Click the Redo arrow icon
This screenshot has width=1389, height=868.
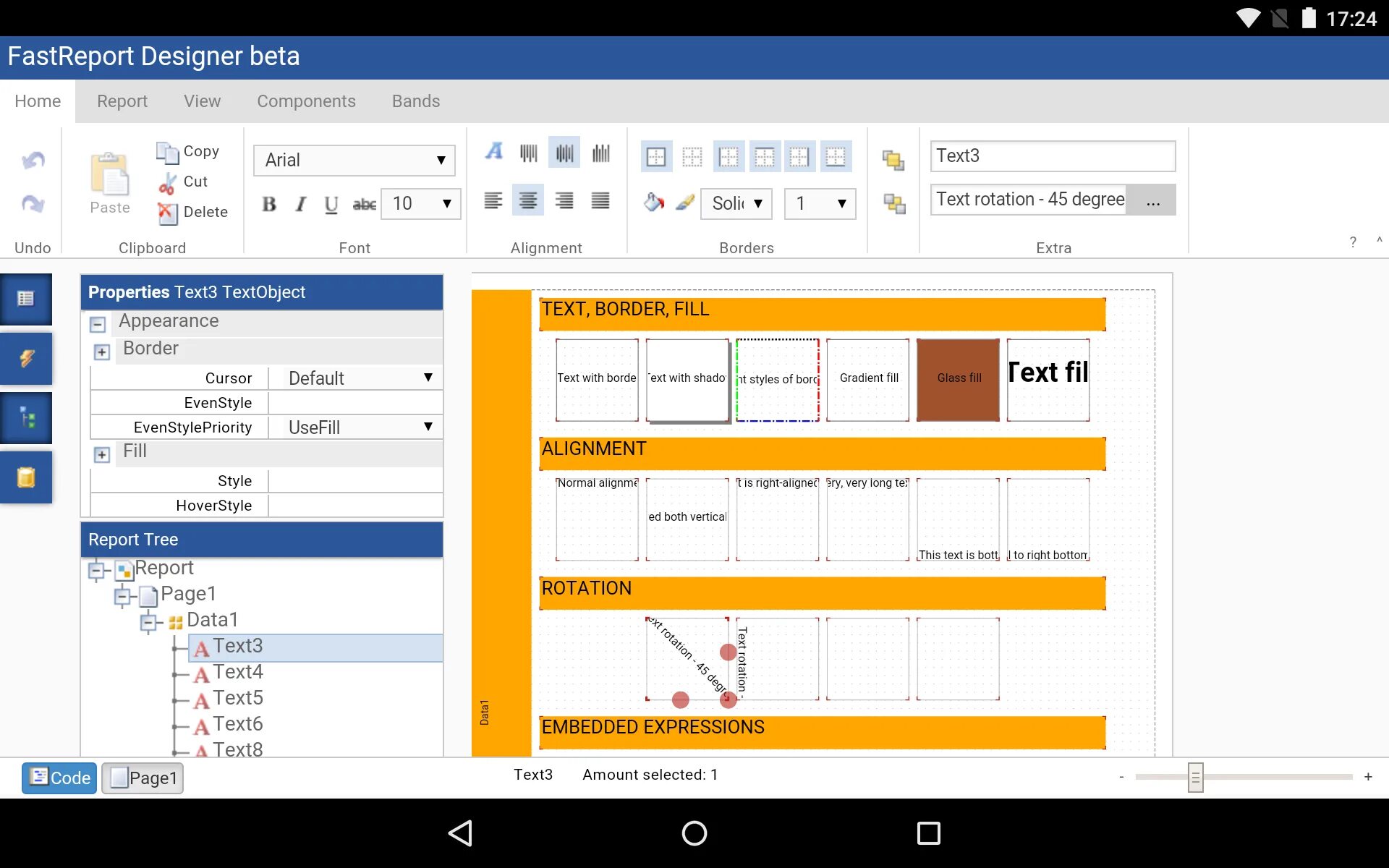click(x=33, y=203)
